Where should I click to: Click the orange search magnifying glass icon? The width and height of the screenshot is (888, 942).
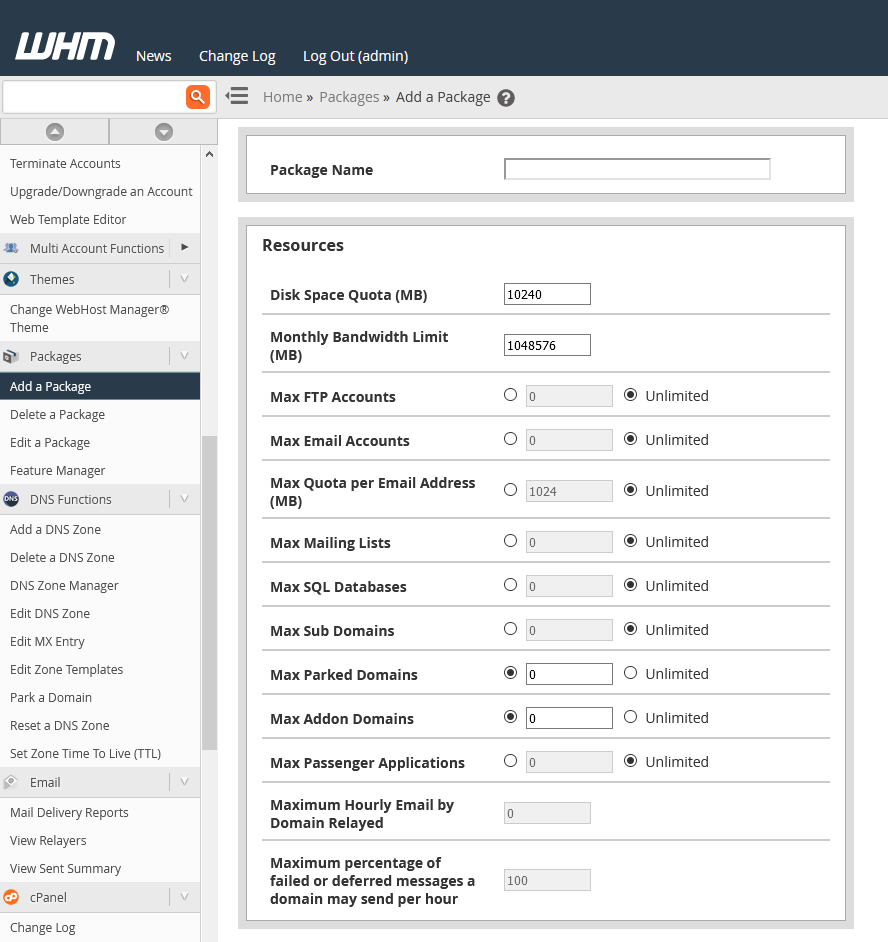pyautogui.click(x=197, y=96)
